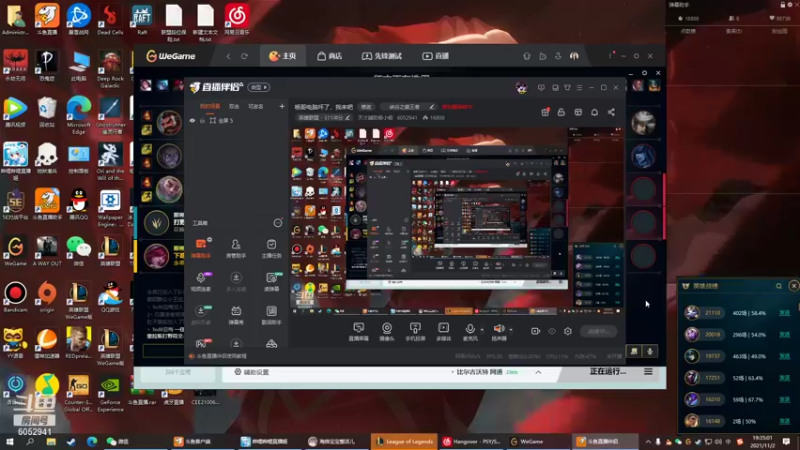Refresh the WeGame page
The height and width of the screenshot is (450, 800).
pos(244,56)
